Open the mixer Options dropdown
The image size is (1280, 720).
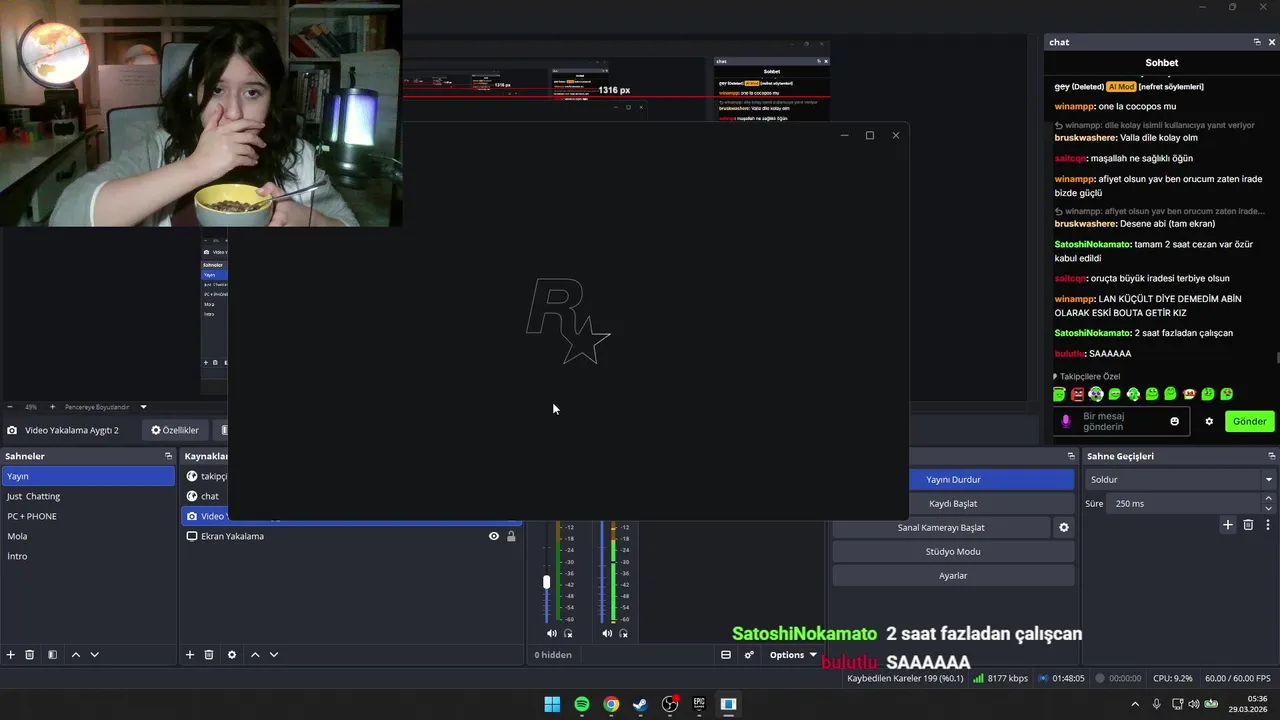pos(793,655)
